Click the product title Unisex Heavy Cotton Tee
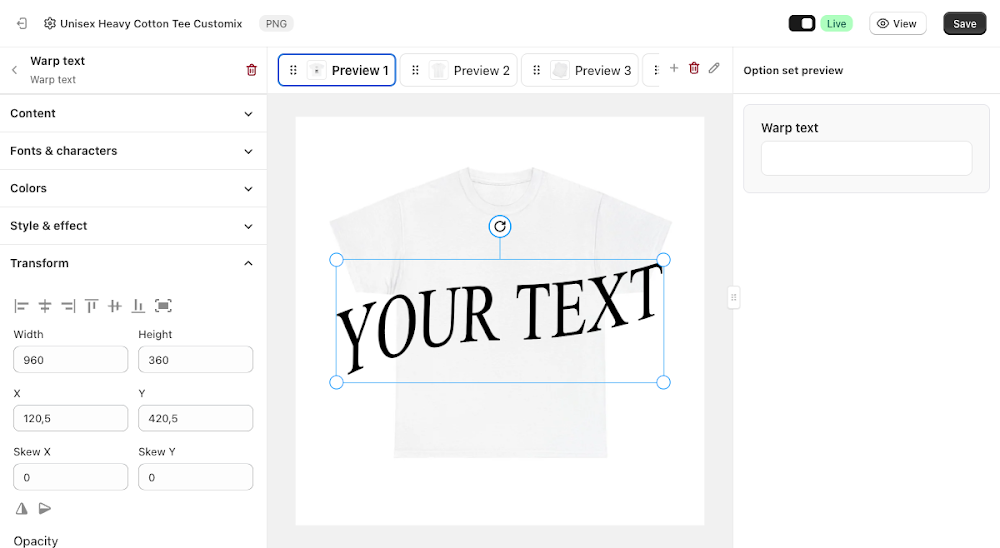The height and width of the screenshot is (548, 1000). tap(151, 24)
